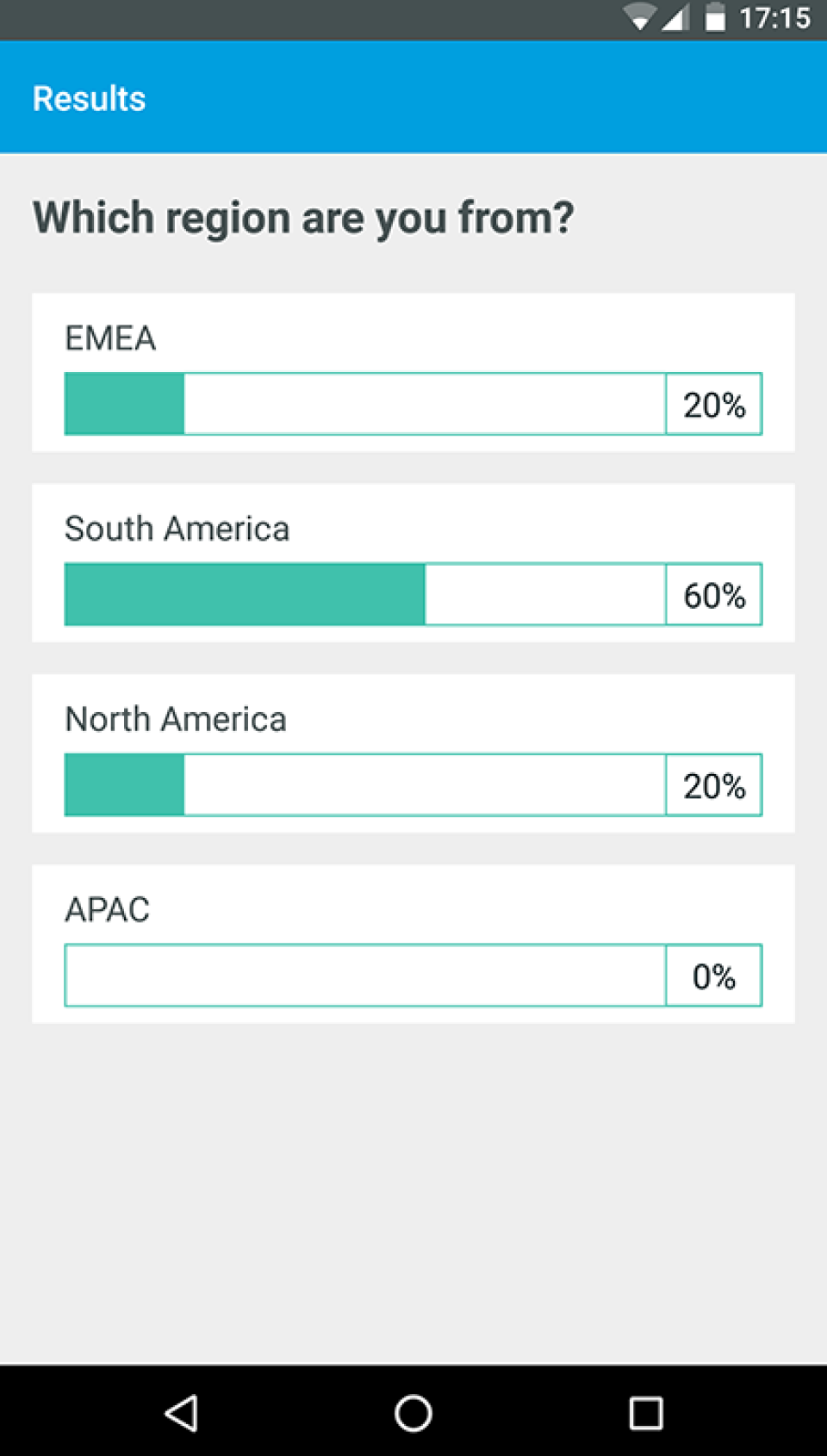Click the Results header title
The height and width of the screenshot is (1456, 827).
click(90, 99)
